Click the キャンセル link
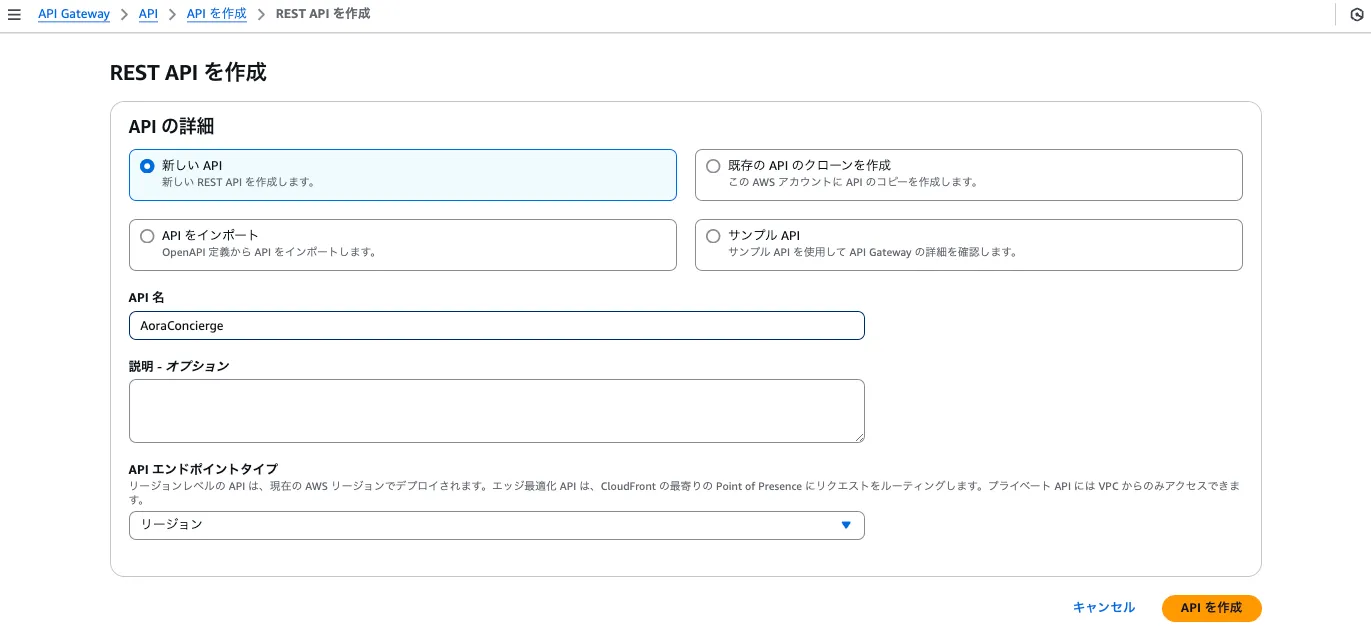This screenshot has height=630, width=1371. [1104, 607]
